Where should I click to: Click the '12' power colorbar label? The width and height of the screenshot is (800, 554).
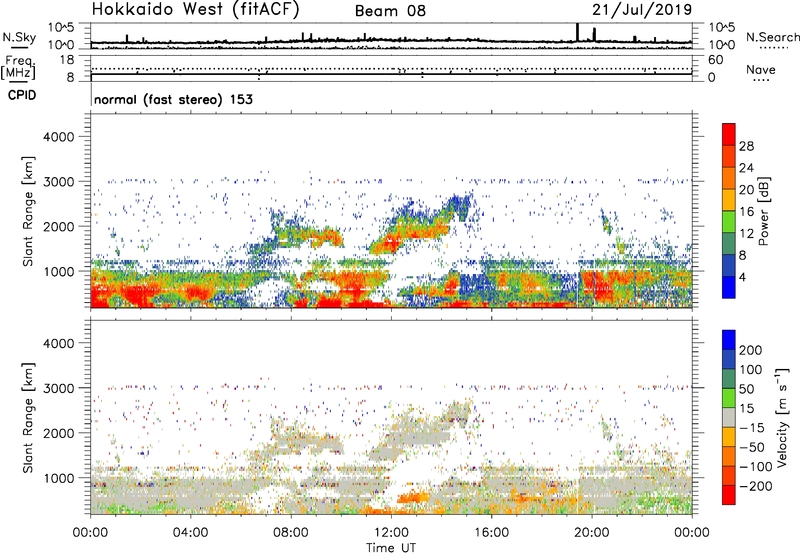pos(746,234)
